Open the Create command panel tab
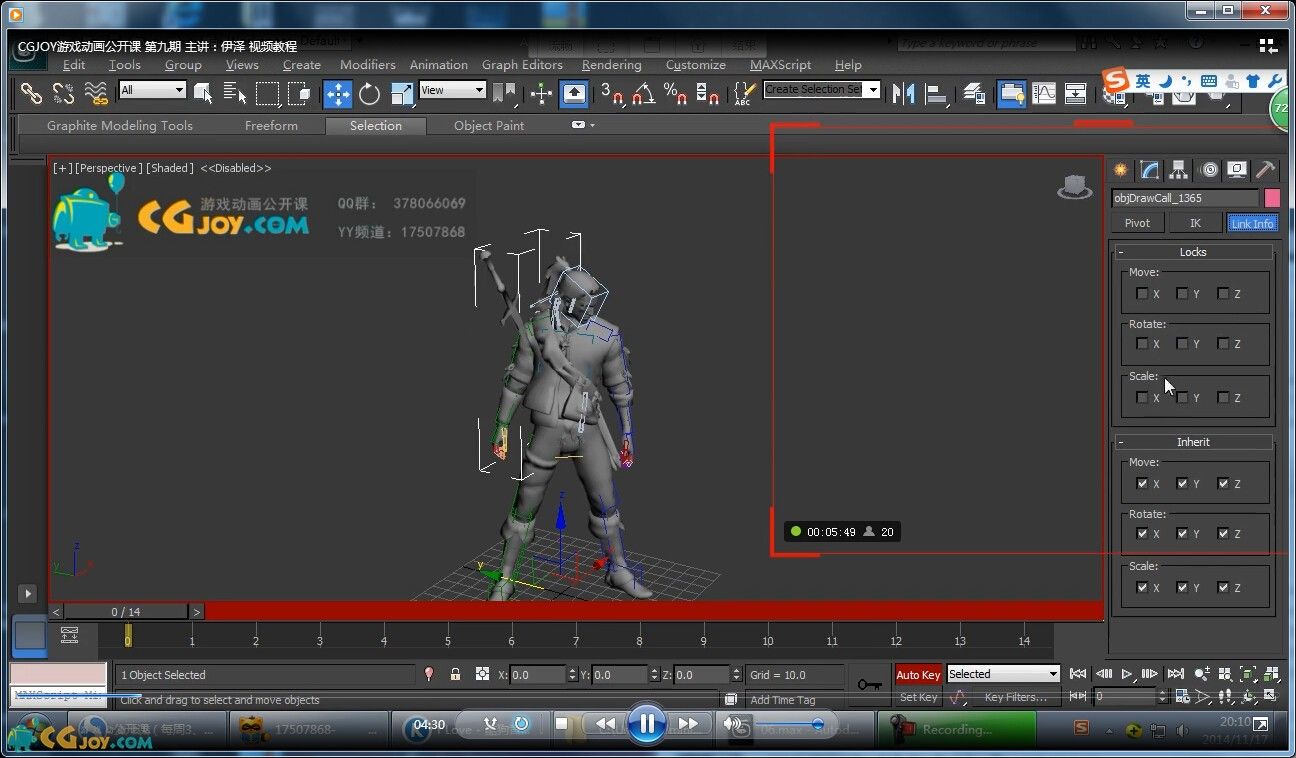The height and width of the screenshot is (758, 1296). (1120, 169)
